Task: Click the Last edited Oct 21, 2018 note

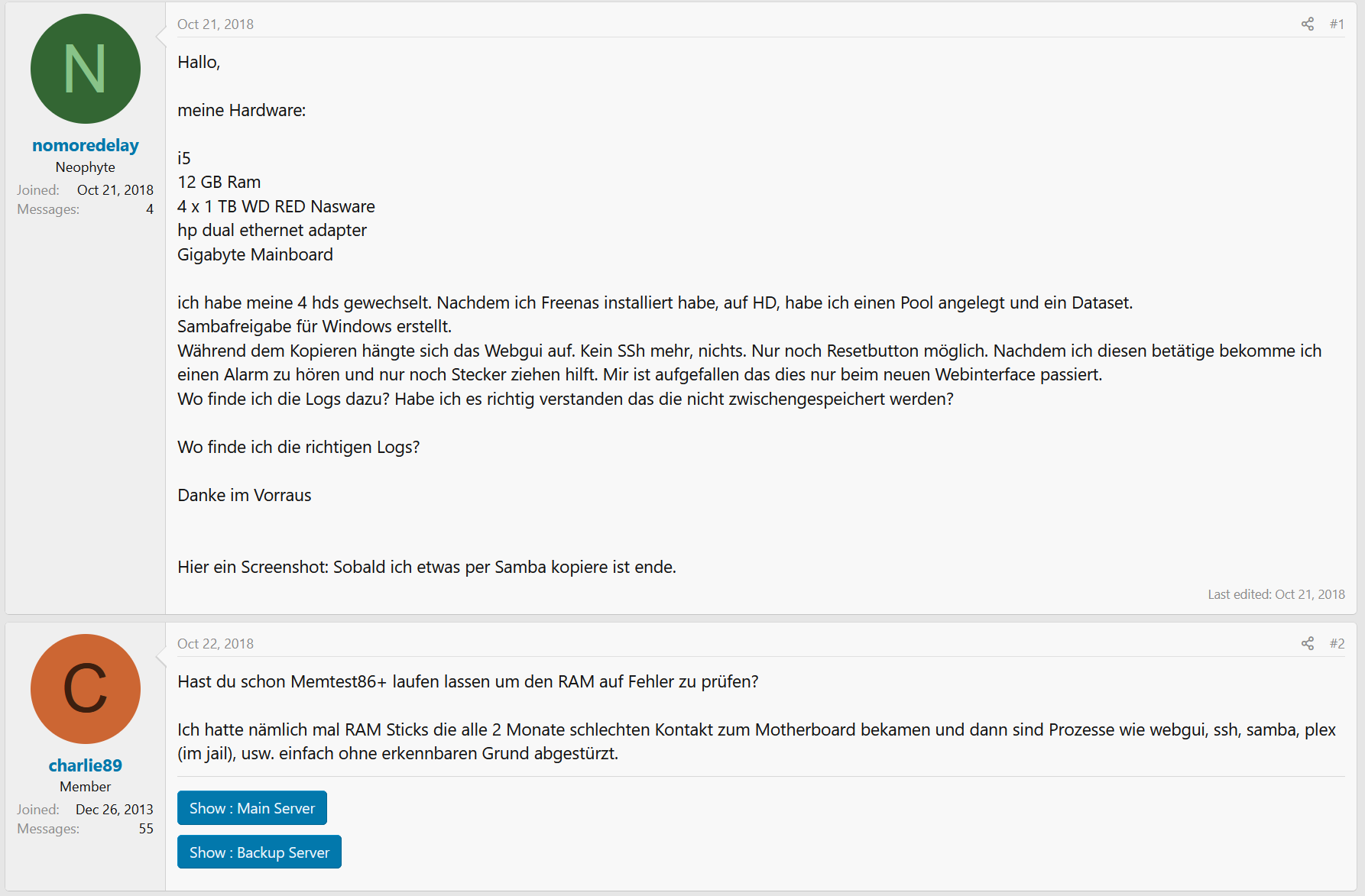Action: pos(1276,594)
